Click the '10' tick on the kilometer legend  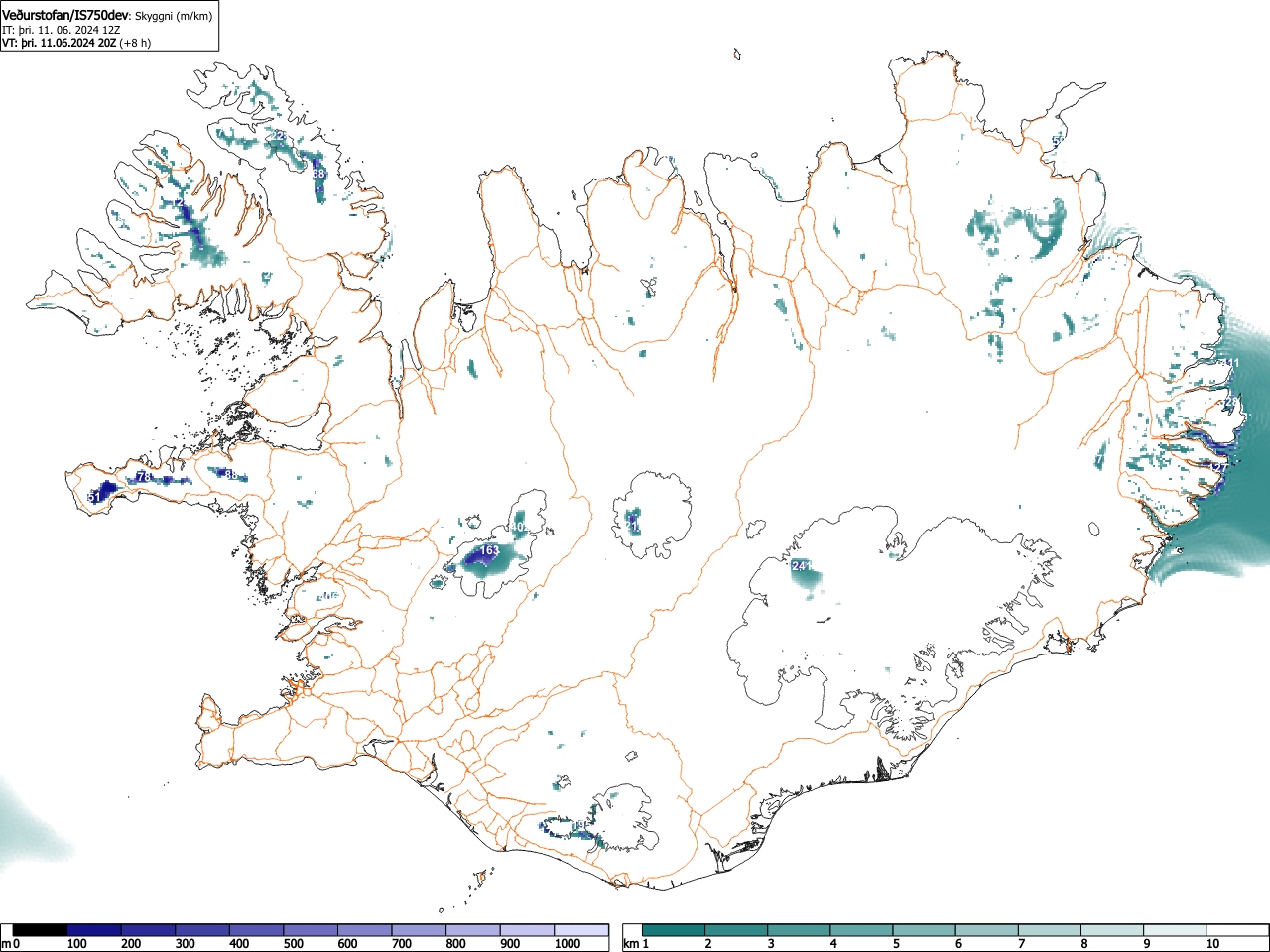tap(1212, 944)
